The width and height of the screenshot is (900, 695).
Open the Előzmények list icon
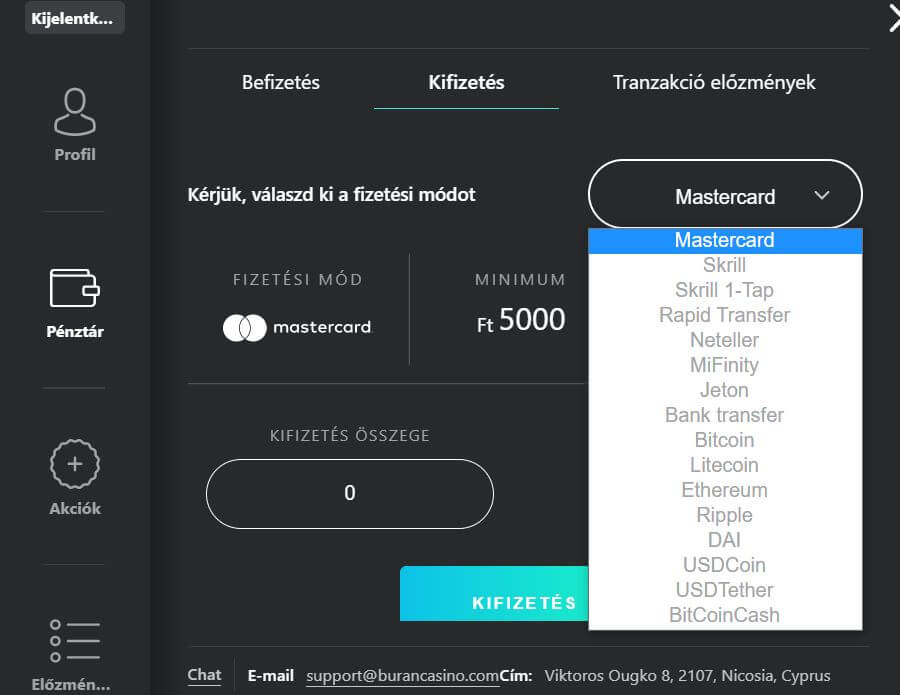point(75,640)
